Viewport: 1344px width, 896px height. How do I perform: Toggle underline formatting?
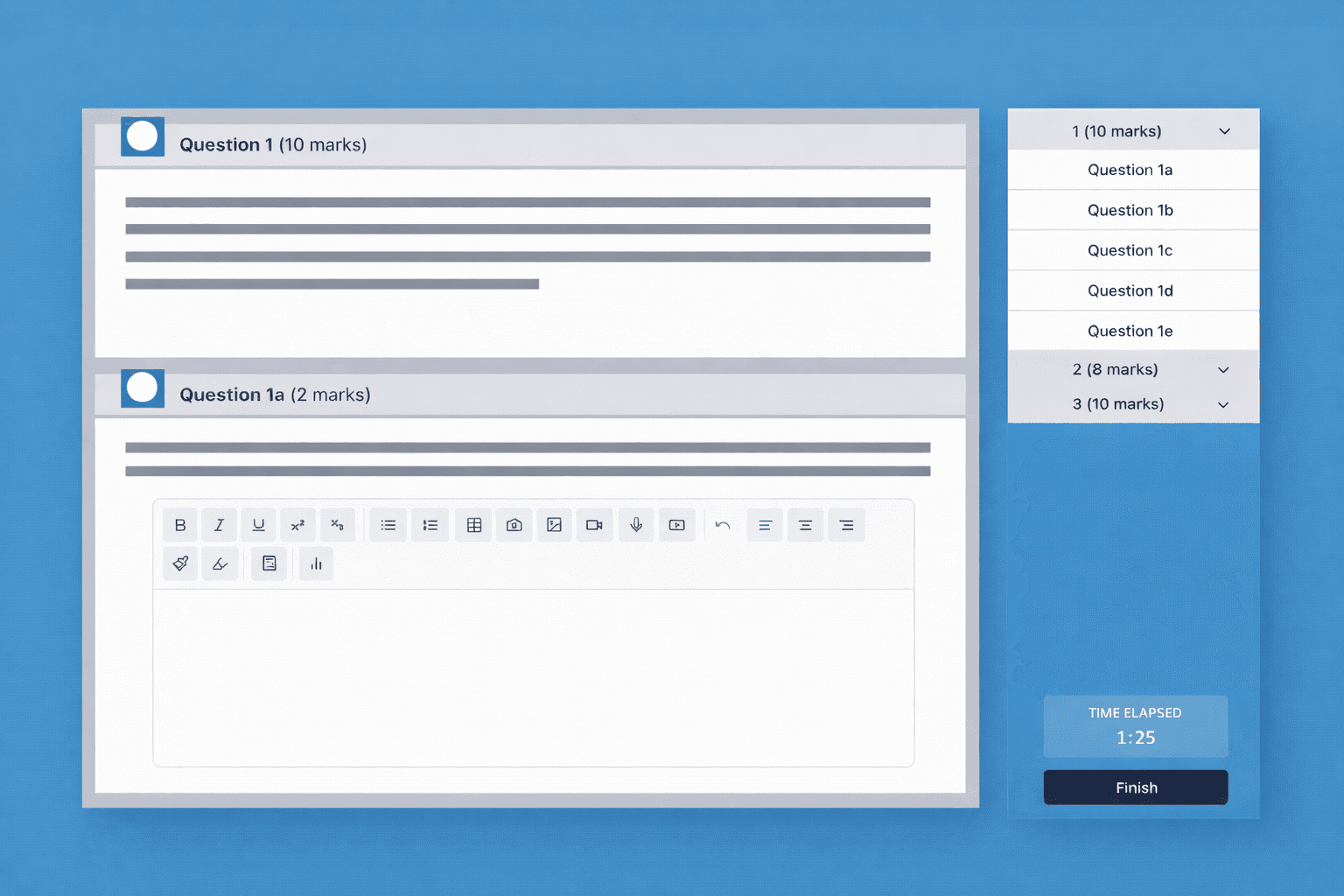pyautogui.click(x=258, y=524)
